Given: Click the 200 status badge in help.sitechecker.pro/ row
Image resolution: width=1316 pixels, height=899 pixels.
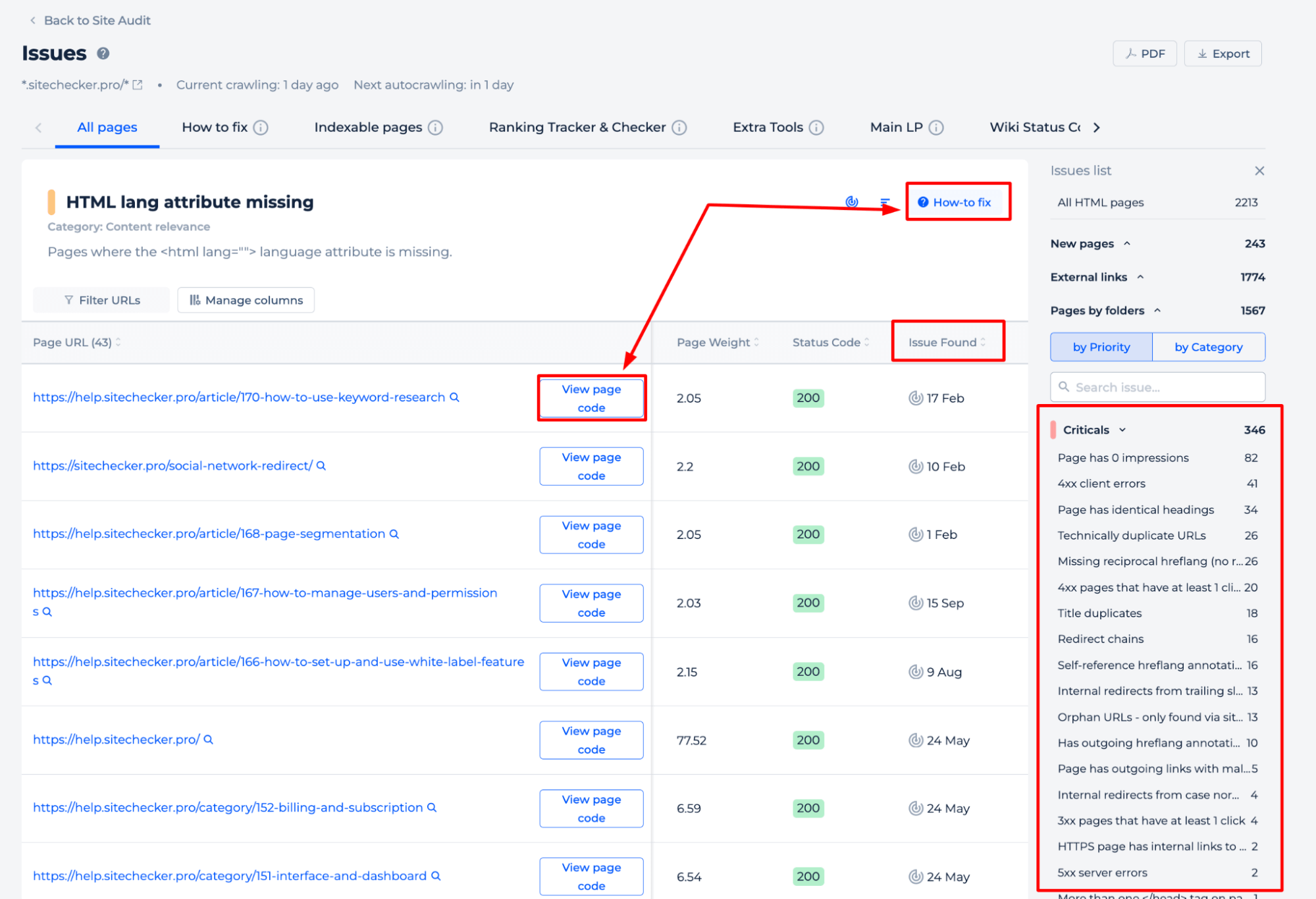Looking at the screenshot, I should pyautogui.click(x=808, y=740).
